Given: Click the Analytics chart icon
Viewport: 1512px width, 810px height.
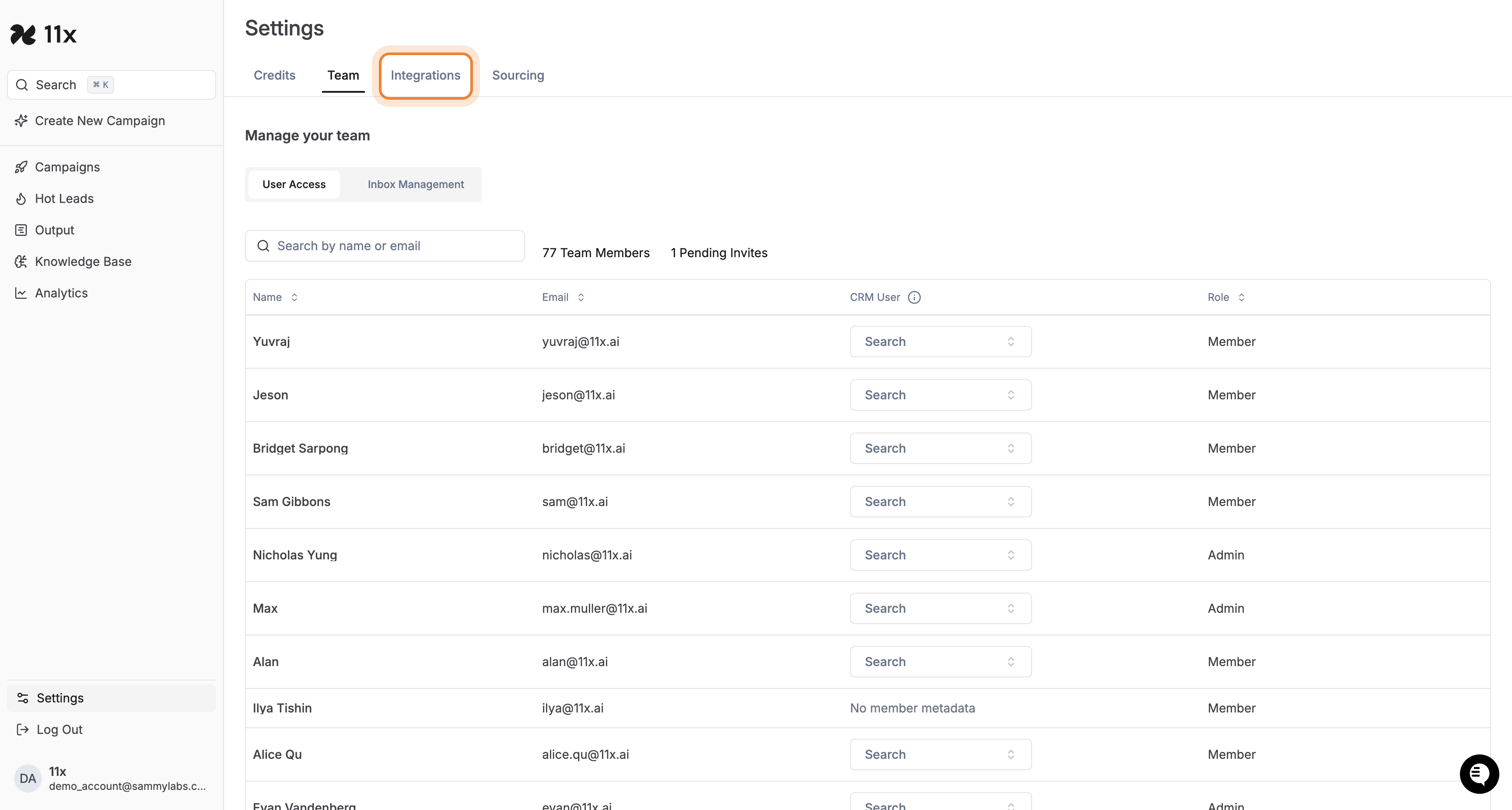Looking at the screenshot, I should pyautogui.click(x=21, y=293).
